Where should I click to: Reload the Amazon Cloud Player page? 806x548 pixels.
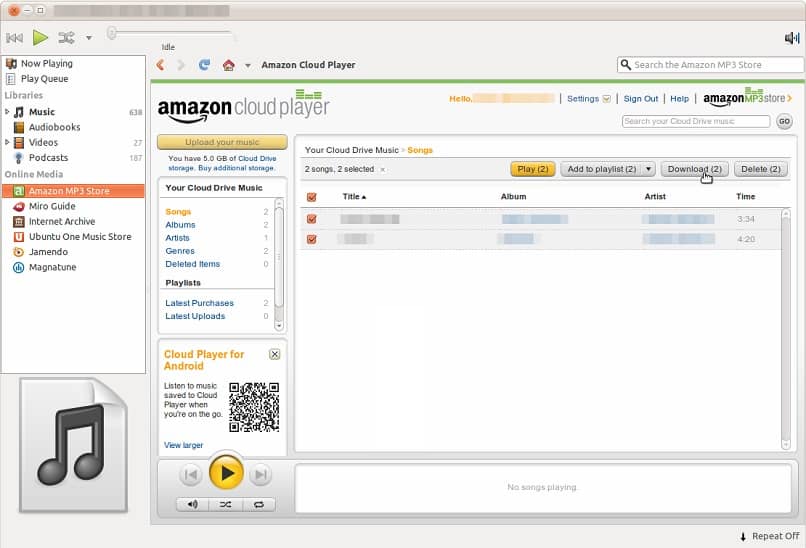(204, 65)
